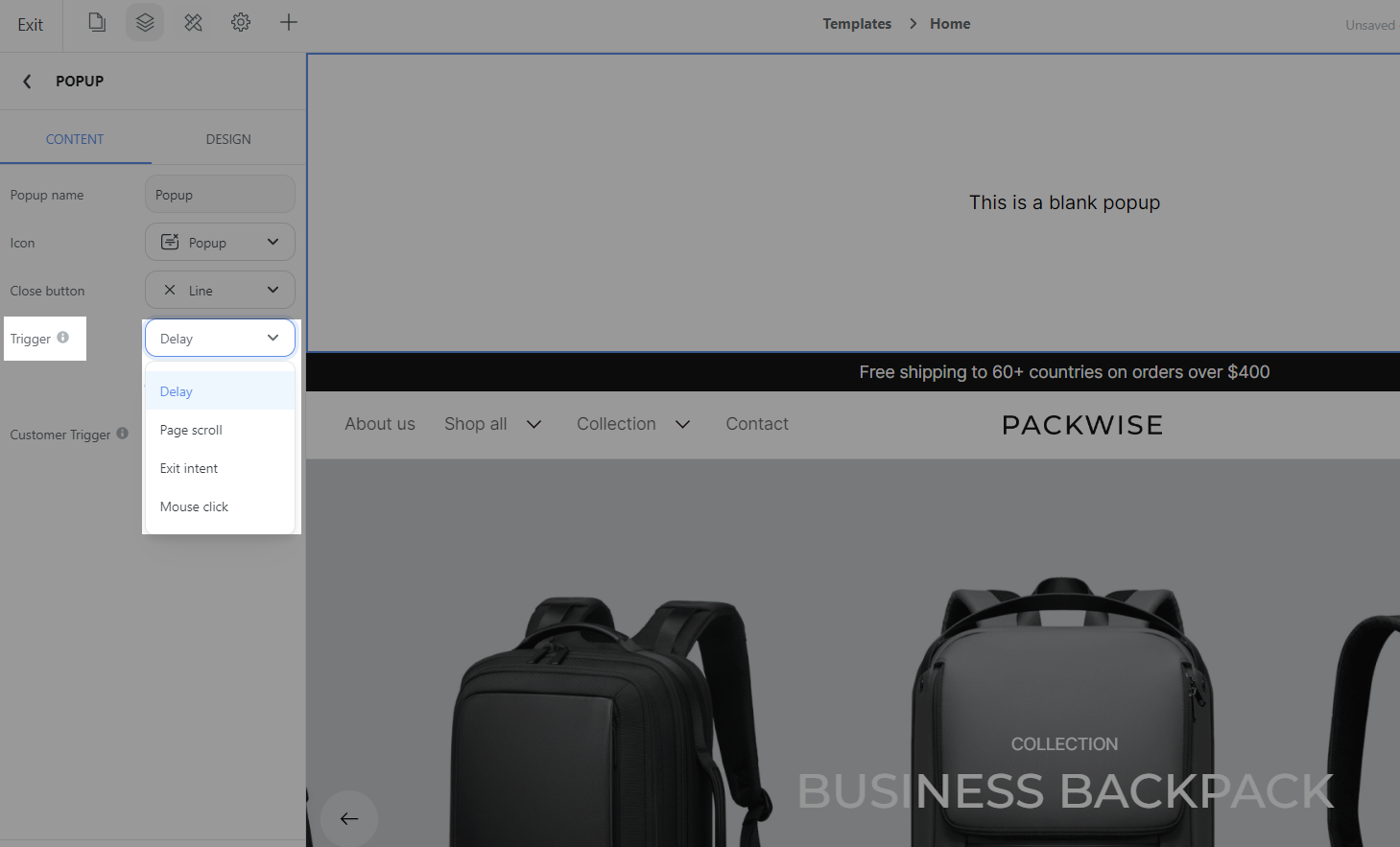This screenshot has height=847, width=1400.
Task: Open the settings gear icon
Action: coord(241,22)
